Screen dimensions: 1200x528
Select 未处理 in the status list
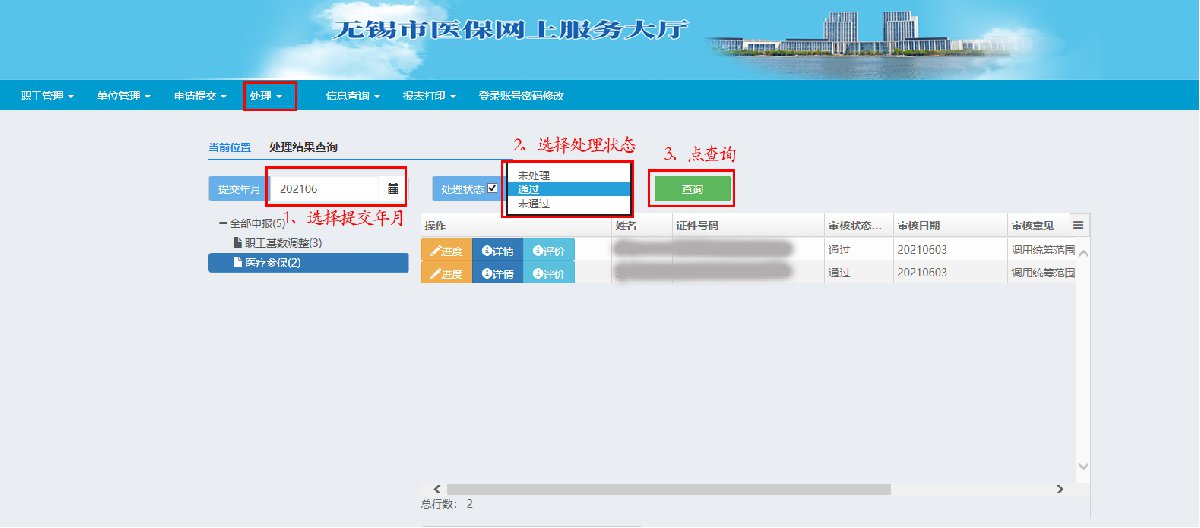(x=535, y=175)
